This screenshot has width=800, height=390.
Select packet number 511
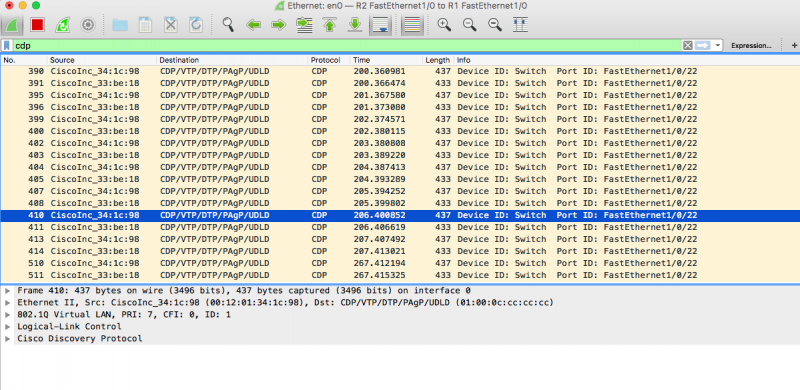[x=400, y=275]
